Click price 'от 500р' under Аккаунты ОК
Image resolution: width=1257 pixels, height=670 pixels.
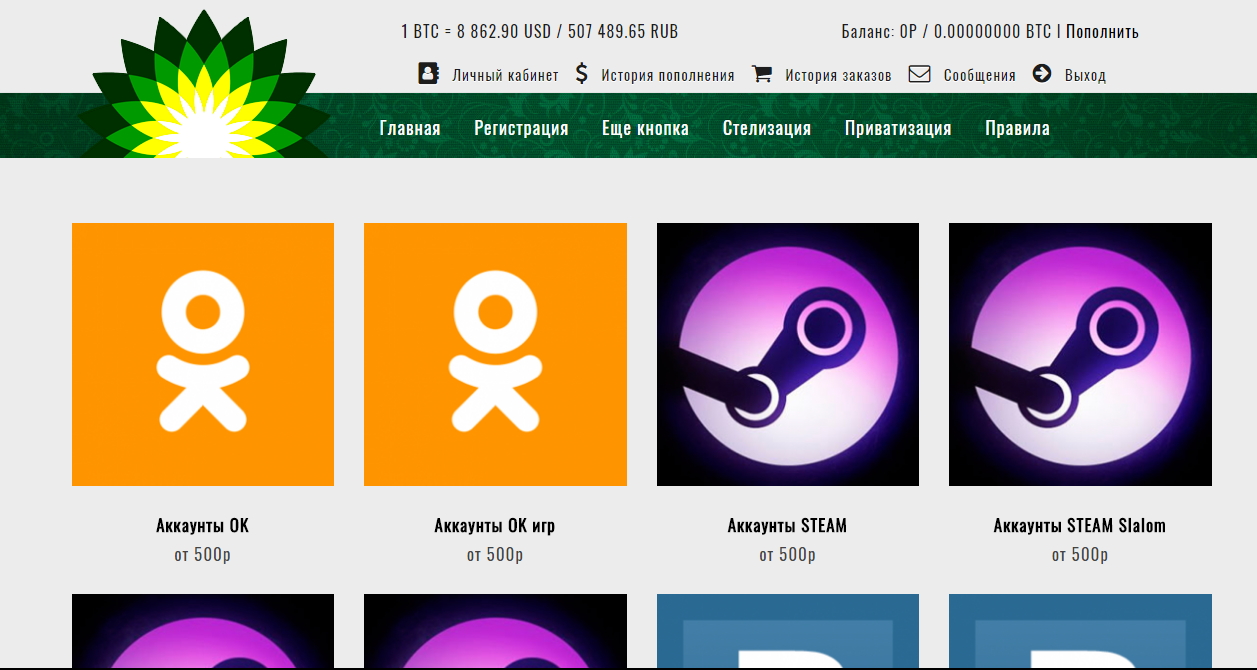203,554
